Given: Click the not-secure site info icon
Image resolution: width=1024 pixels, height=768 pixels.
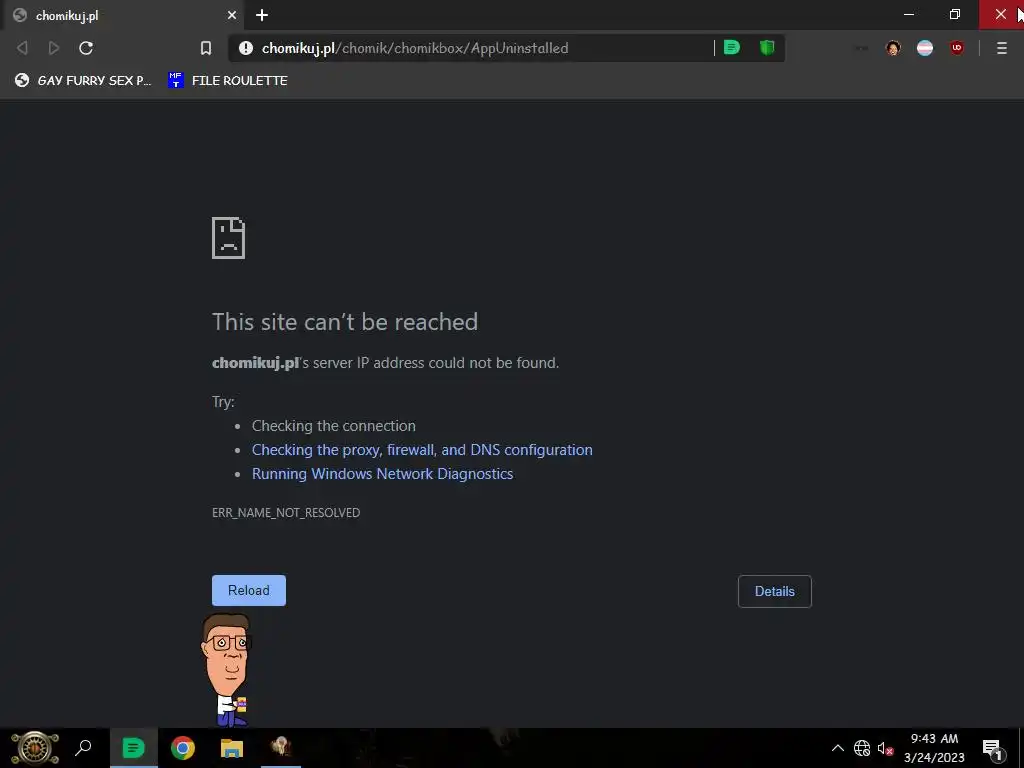Looking at the screenshot, I should pyautogui.click(x=246, y=48).
